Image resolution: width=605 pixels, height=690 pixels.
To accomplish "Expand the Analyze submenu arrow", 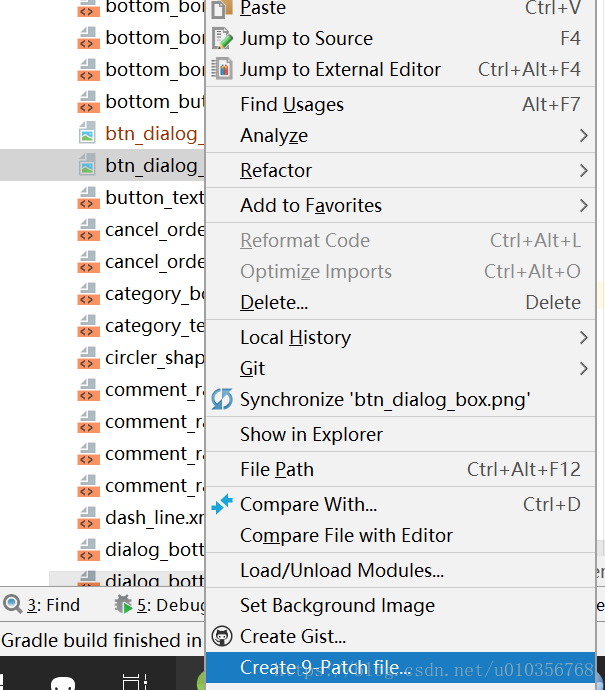I will 583,136.
